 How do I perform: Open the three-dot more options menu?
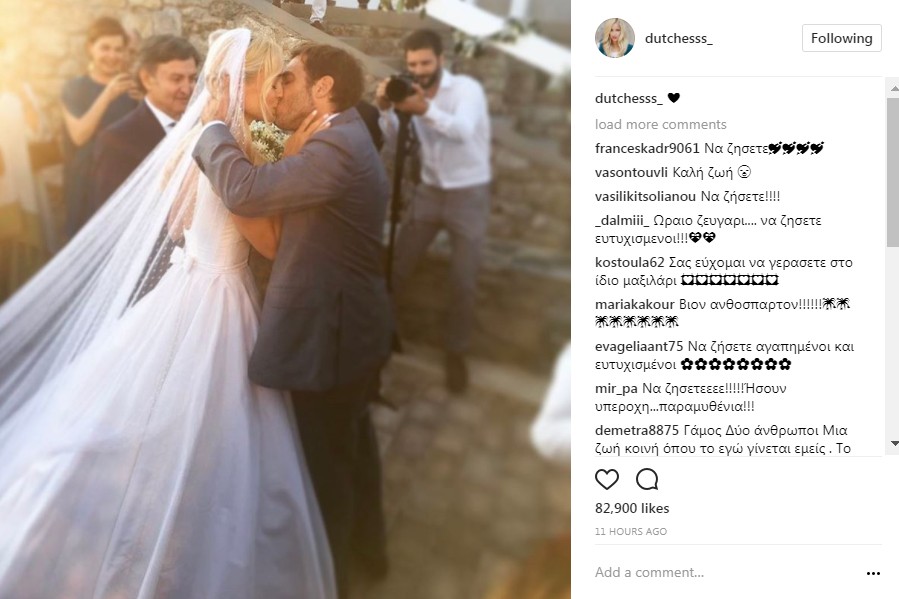pos(873,573)
